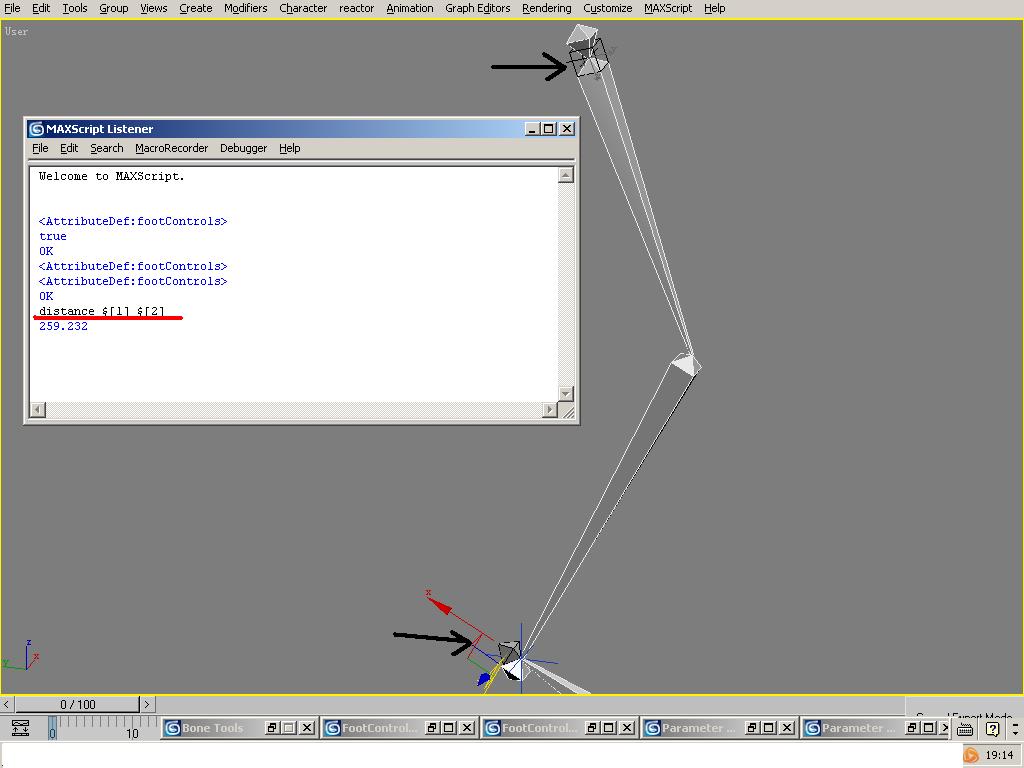
Task: Open the Animation menu
Action: pos(409,8)
